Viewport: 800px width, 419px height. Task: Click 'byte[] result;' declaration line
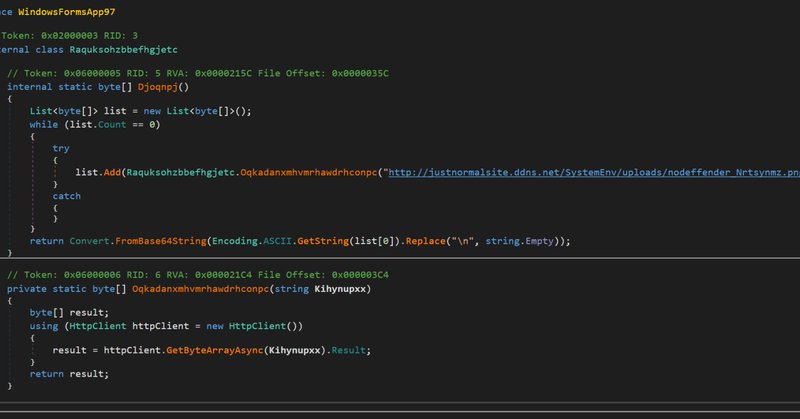pyautogui.click(x=69, y=312)
